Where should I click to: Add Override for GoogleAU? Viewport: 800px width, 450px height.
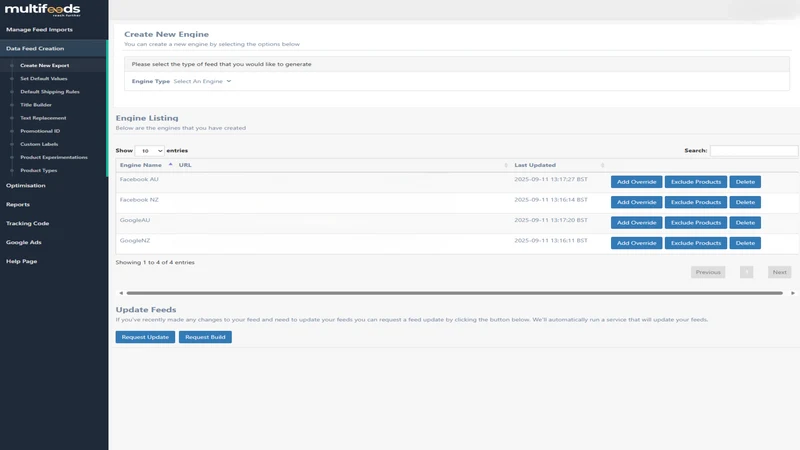pyautogui.click(x=636, y=222)
